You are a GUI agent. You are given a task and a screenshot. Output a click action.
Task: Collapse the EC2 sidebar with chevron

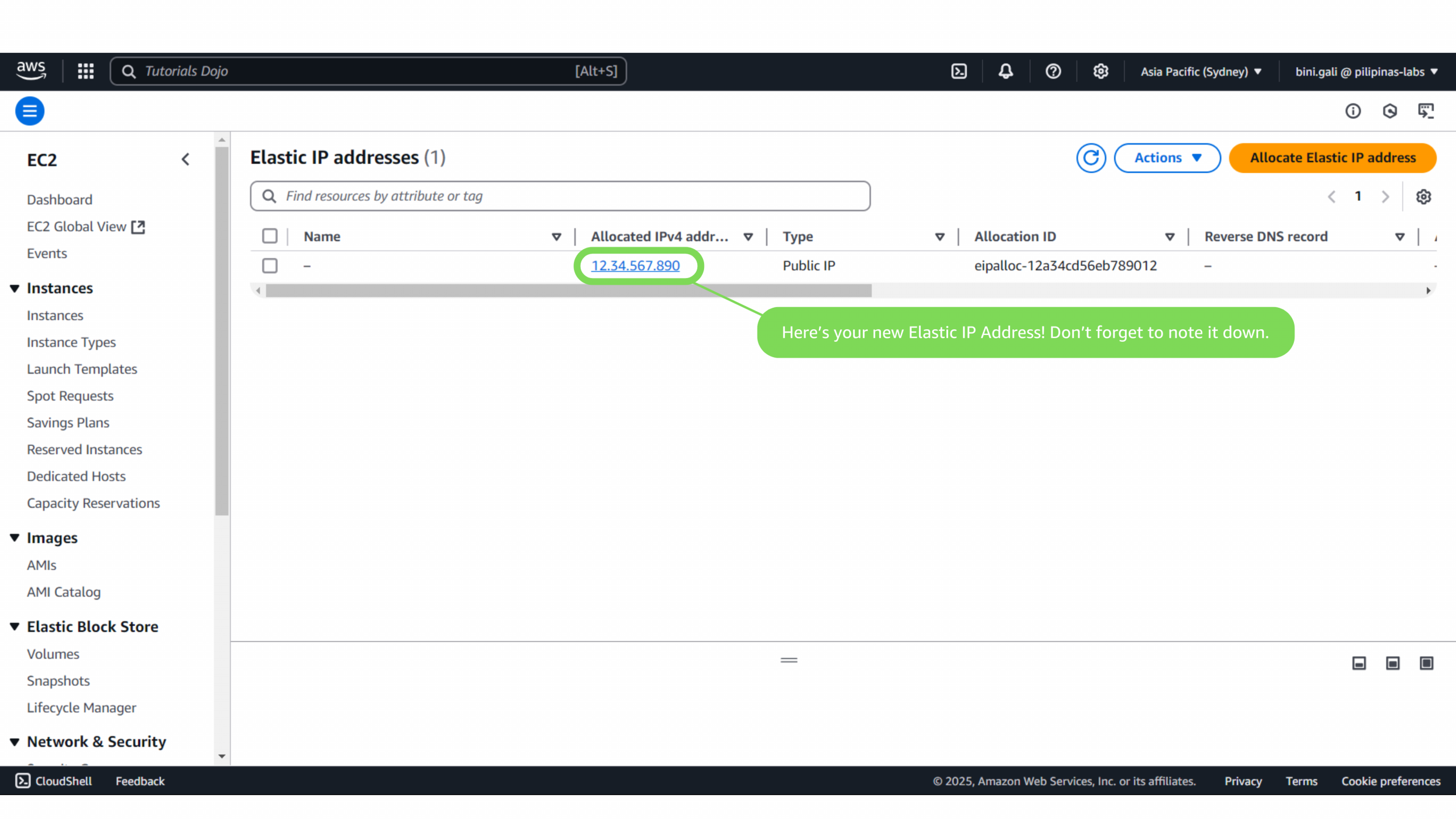tap(185, 159)
